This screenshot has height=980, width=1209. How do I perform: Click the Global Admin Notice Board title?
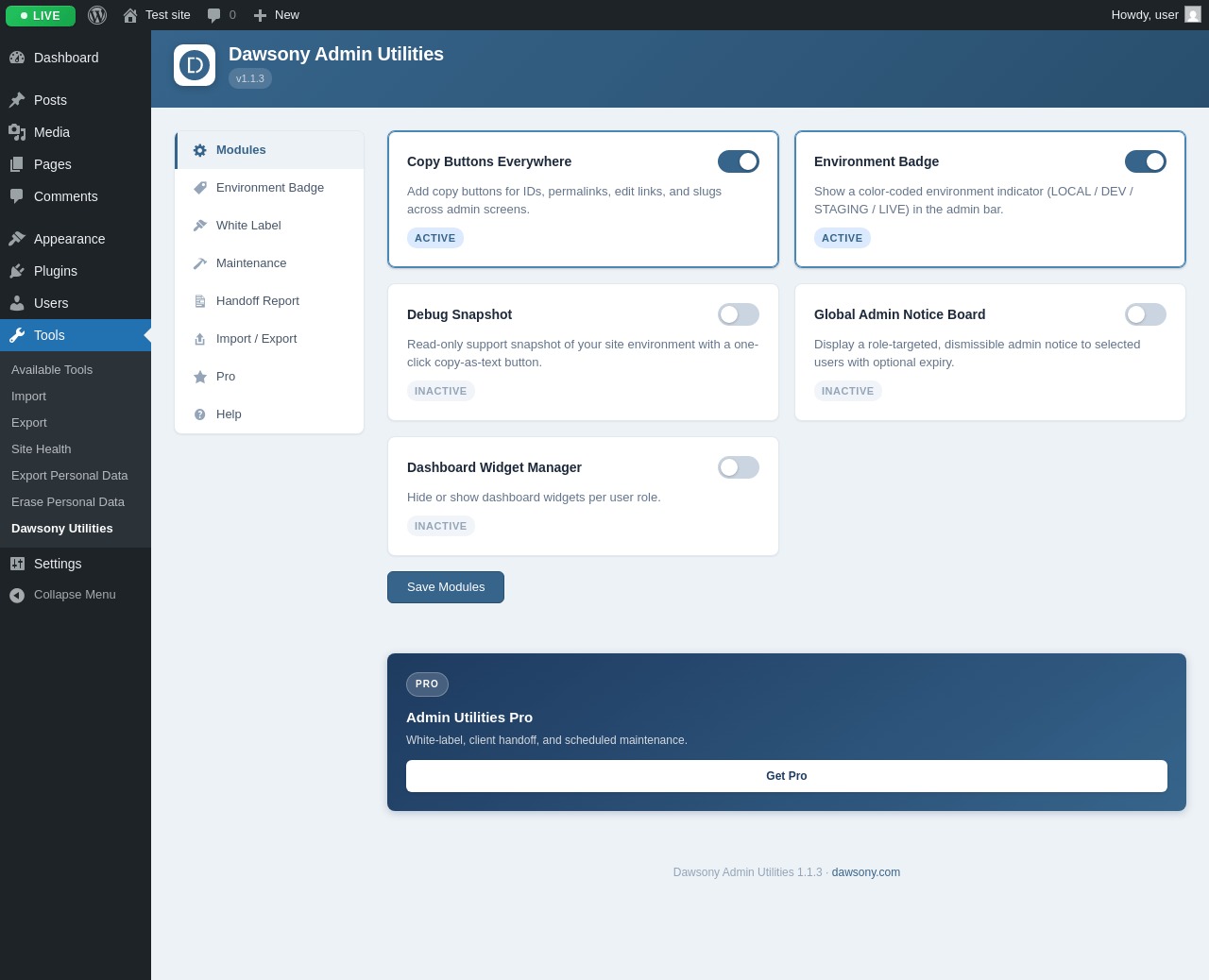pos(900,314)
